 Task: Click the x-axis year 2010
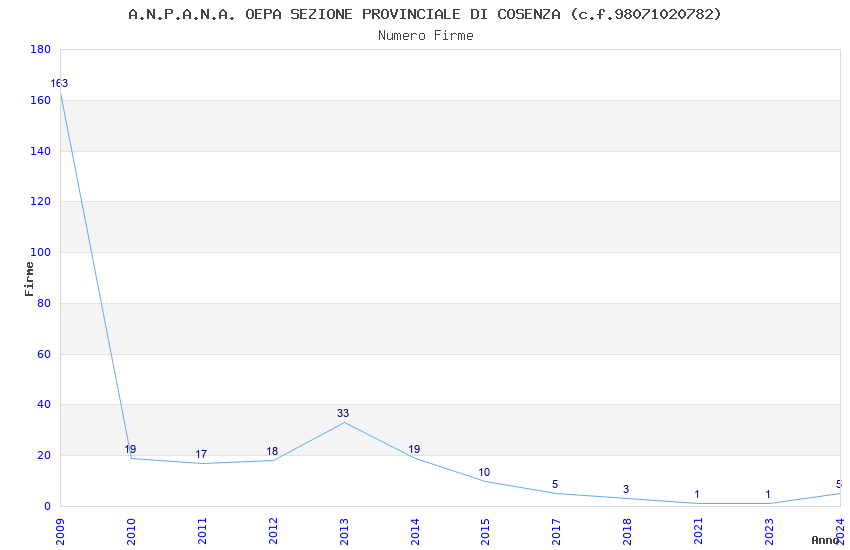click(x=131, y=532)
